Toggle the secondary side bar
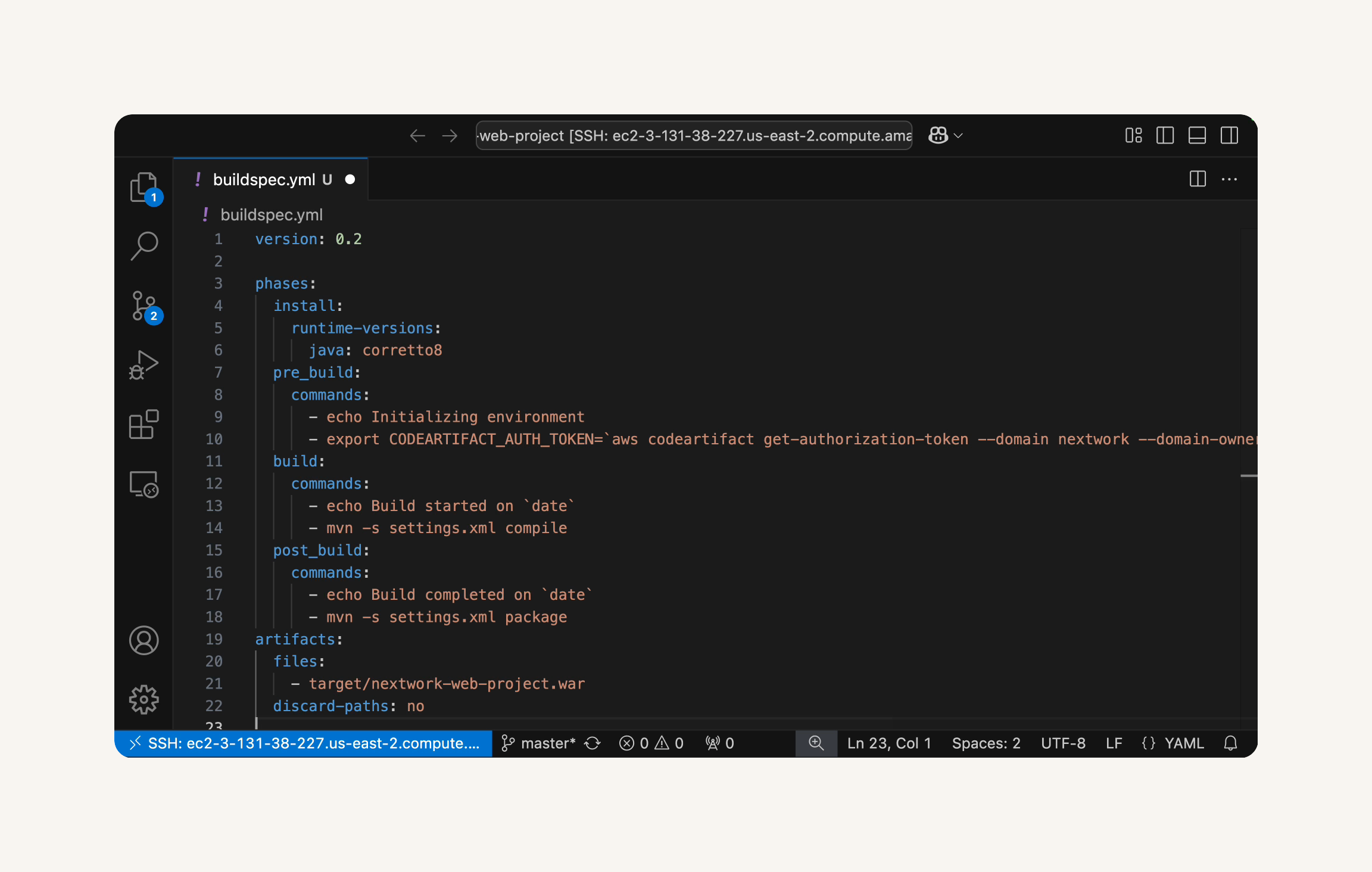Image resolution: width=1372 pixels, height=872 pixels. [x=1229, y=135]
